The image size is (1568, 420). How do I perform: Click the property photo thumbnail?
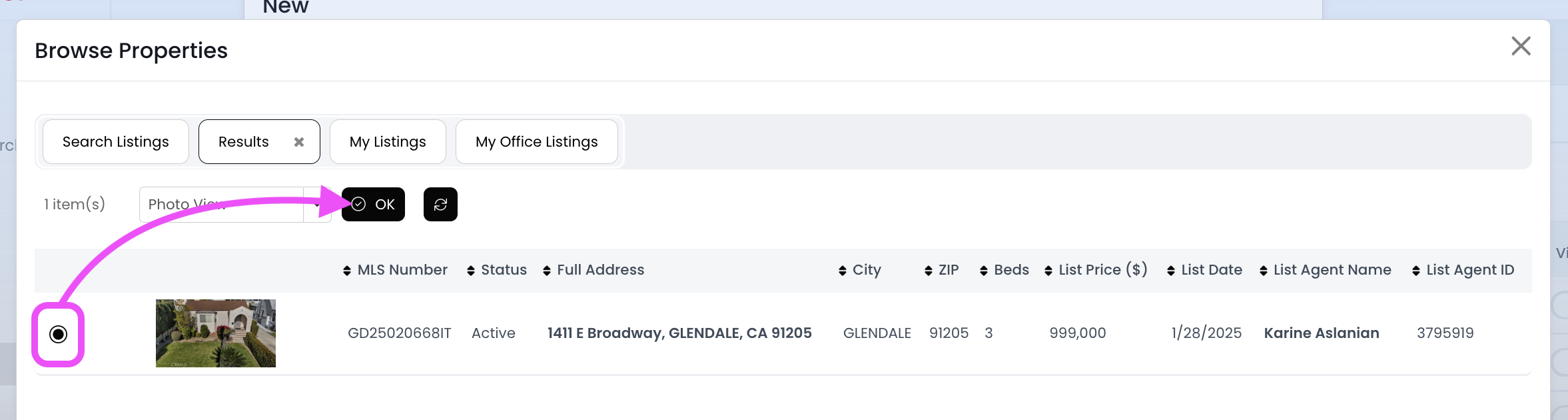click(216, 333)
